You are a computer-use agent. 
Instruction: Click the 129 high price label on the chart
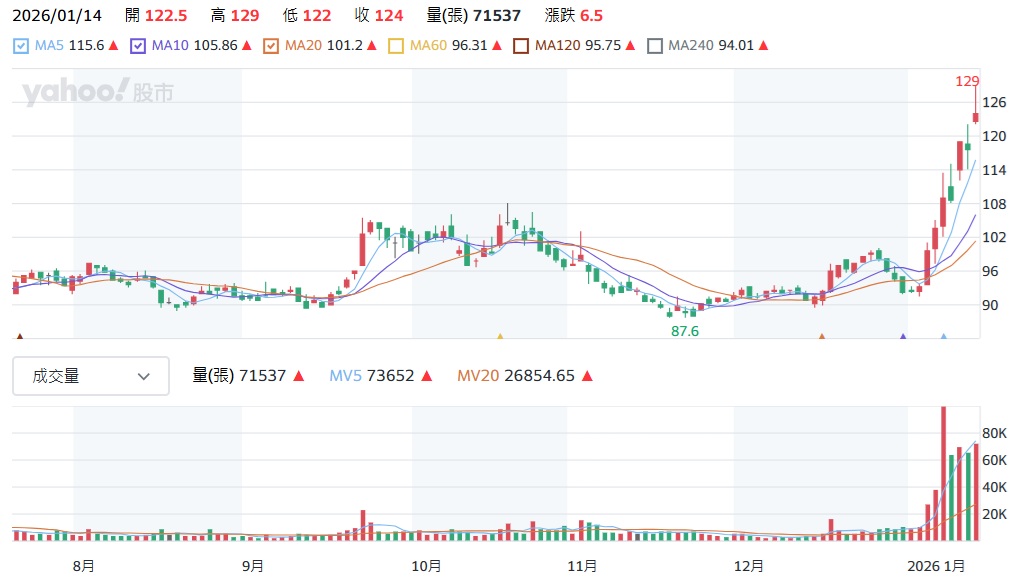967,81
